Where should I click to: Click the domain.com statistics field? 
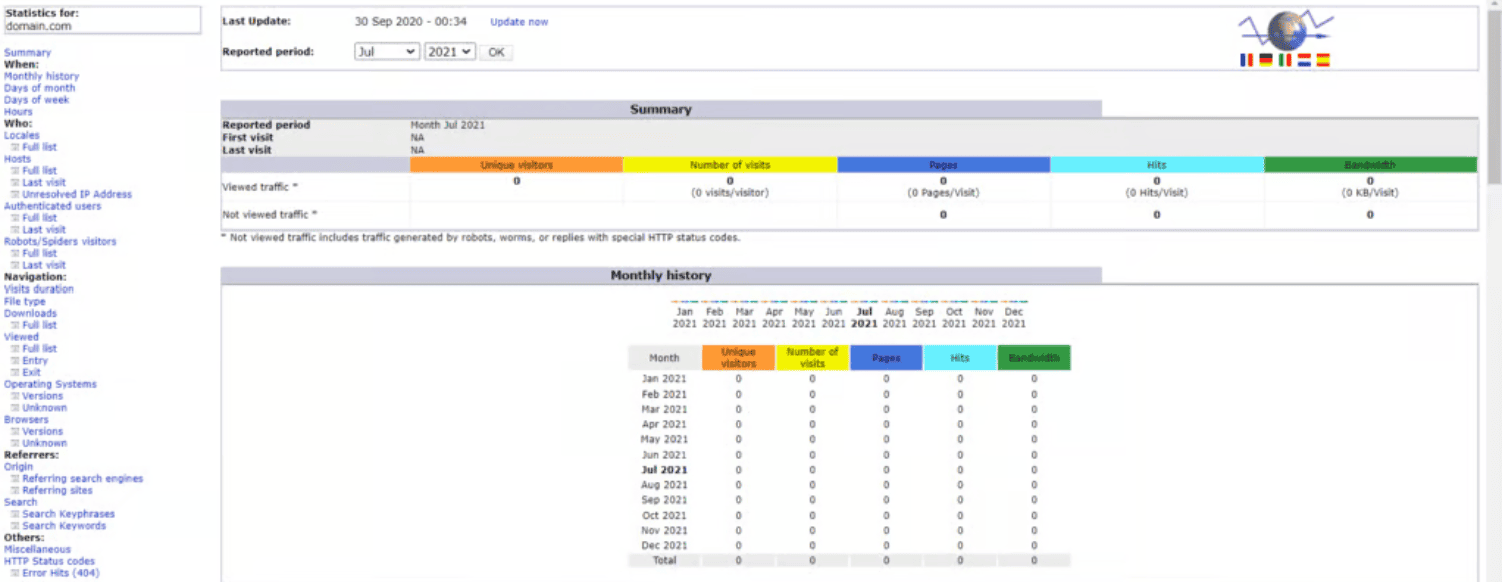pos(102,20)
